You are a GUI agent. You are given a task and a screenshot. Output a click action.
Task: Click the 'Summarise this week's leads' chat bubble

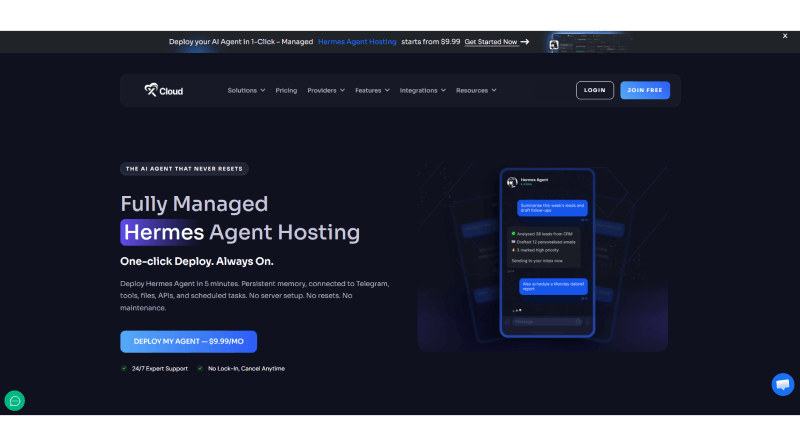[552, 208]
